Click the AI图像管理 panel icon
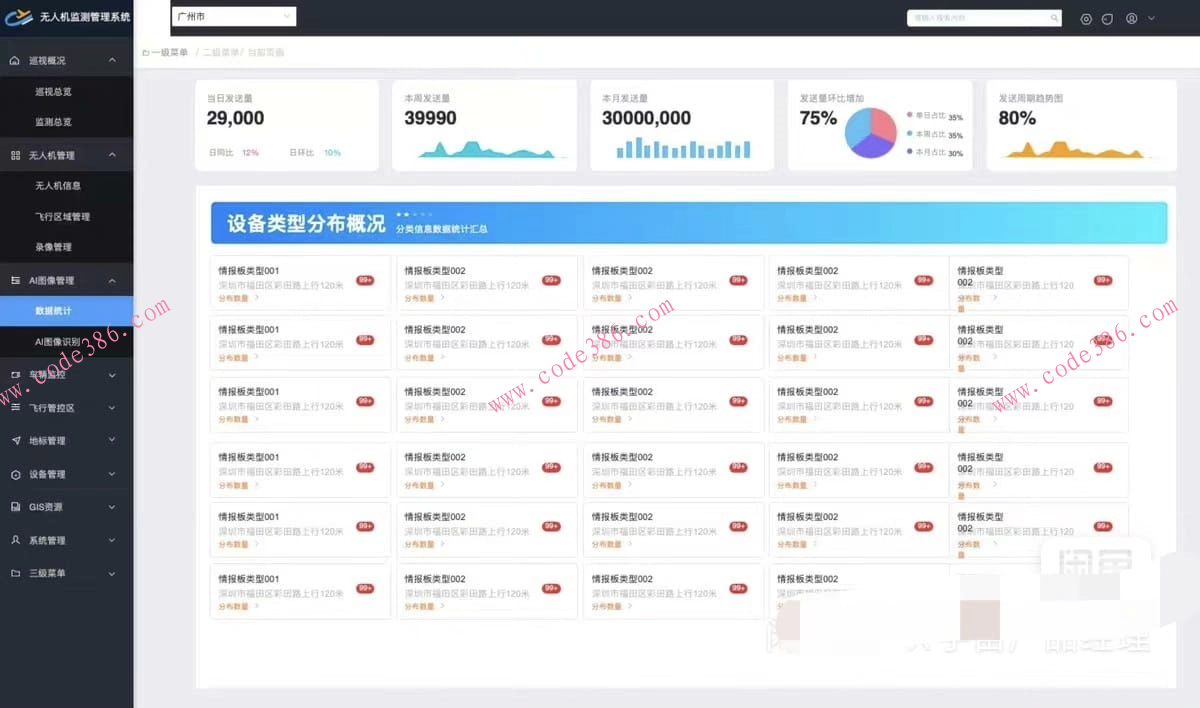 click(14, 279)
